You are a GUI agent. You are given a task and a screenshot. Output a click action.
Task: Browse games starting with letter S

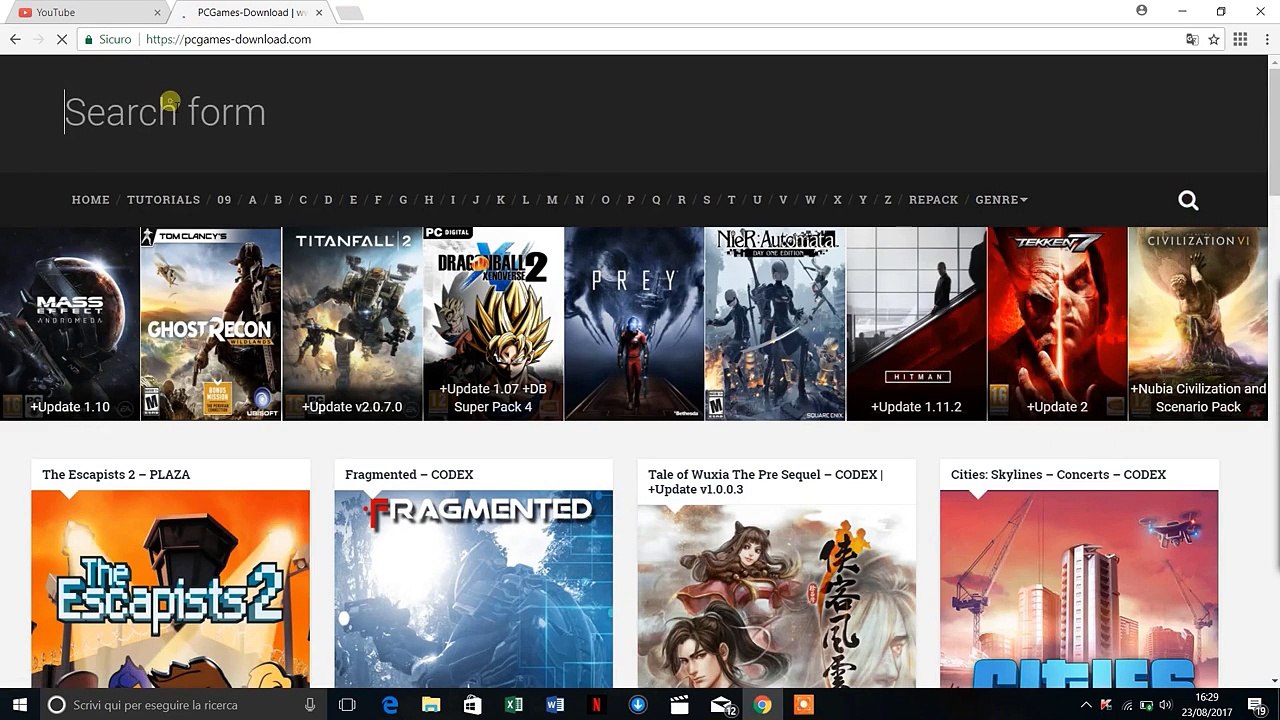[x=707, y=200]
